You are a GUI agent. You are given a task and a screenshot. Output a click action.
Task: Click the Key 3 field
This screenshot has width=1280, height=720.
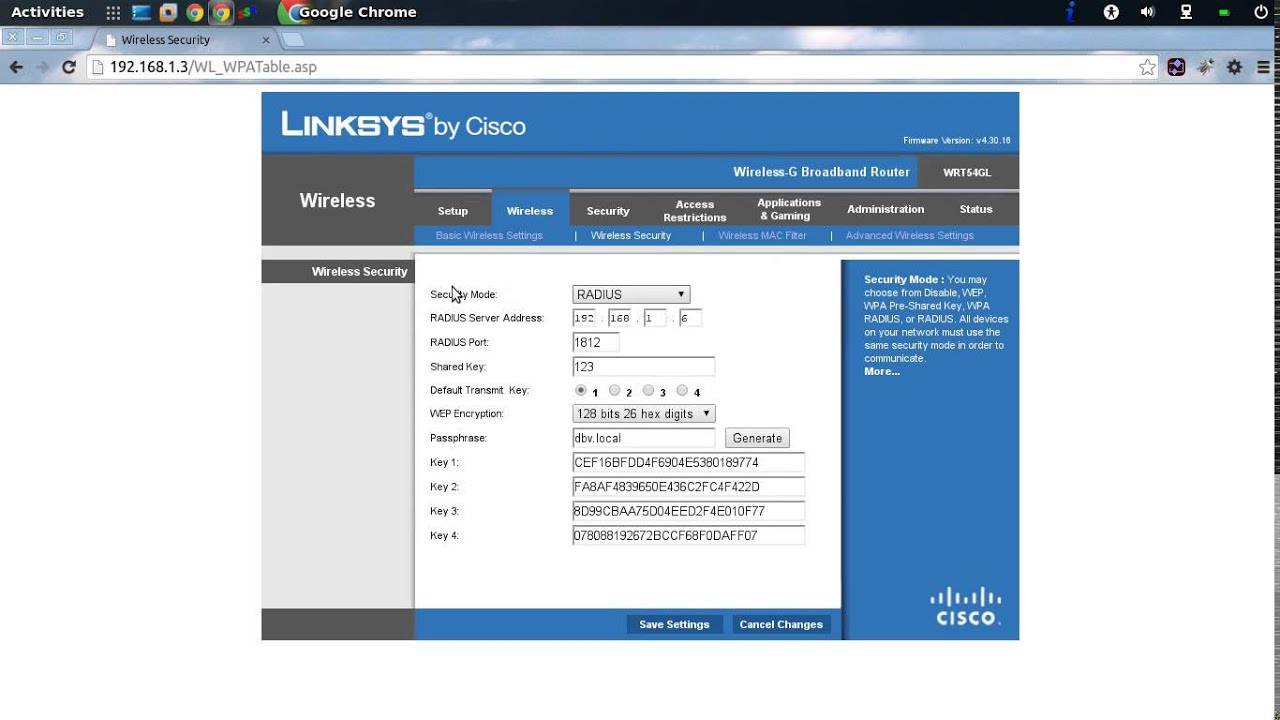[x=688, y=511]
